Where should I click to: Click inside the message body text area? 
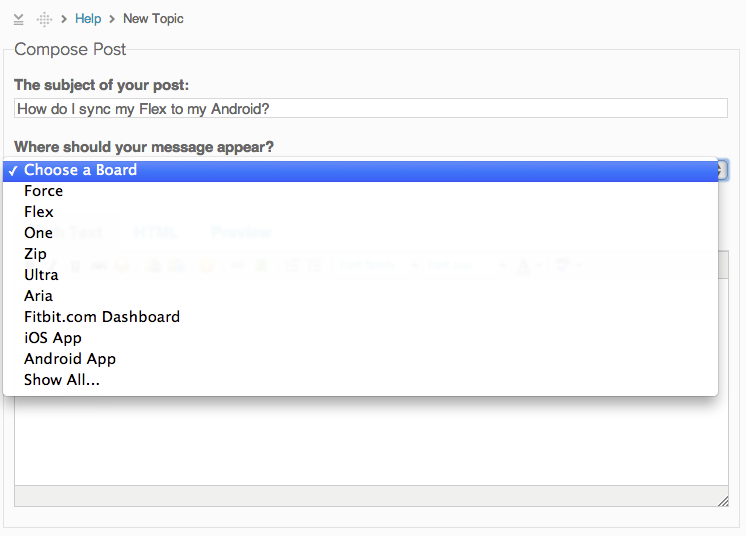[x=371, y=440]
